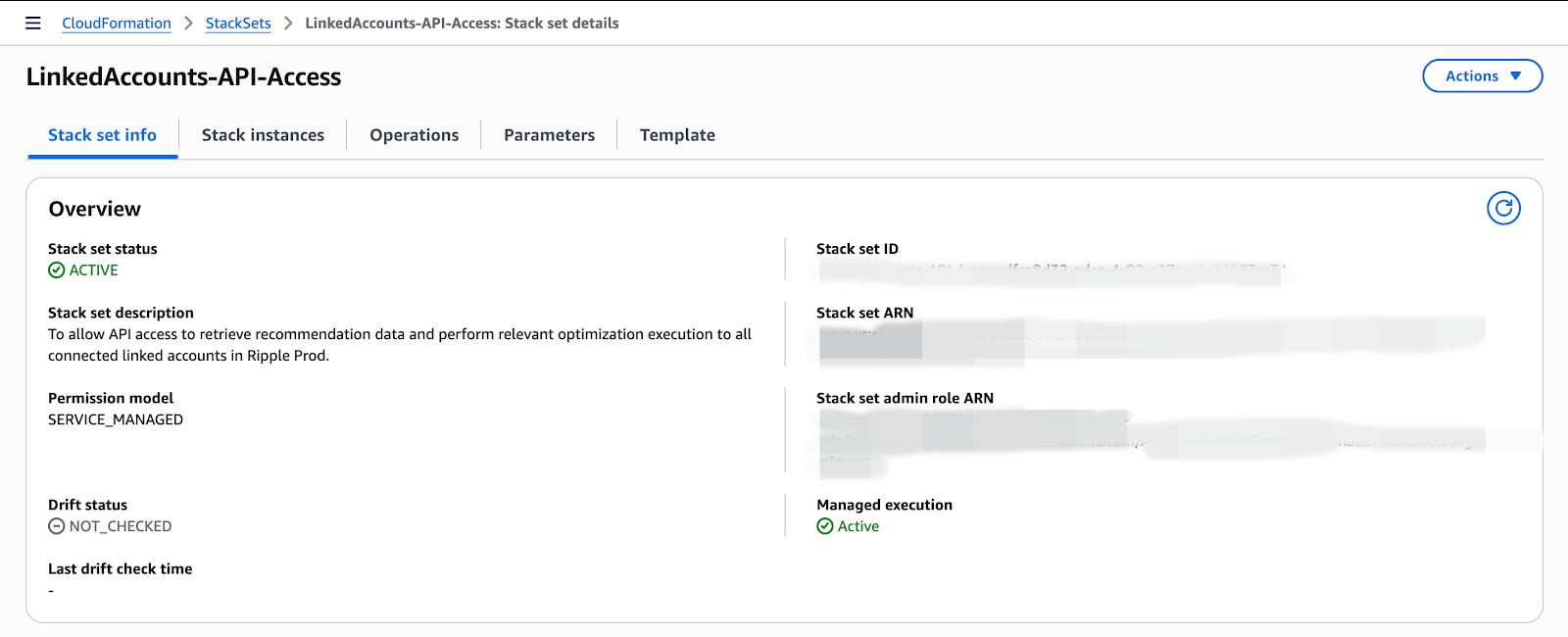Click the Managed execution Active check icon
The width and height of the screenshot is (1568, 637).
point(825,526)
